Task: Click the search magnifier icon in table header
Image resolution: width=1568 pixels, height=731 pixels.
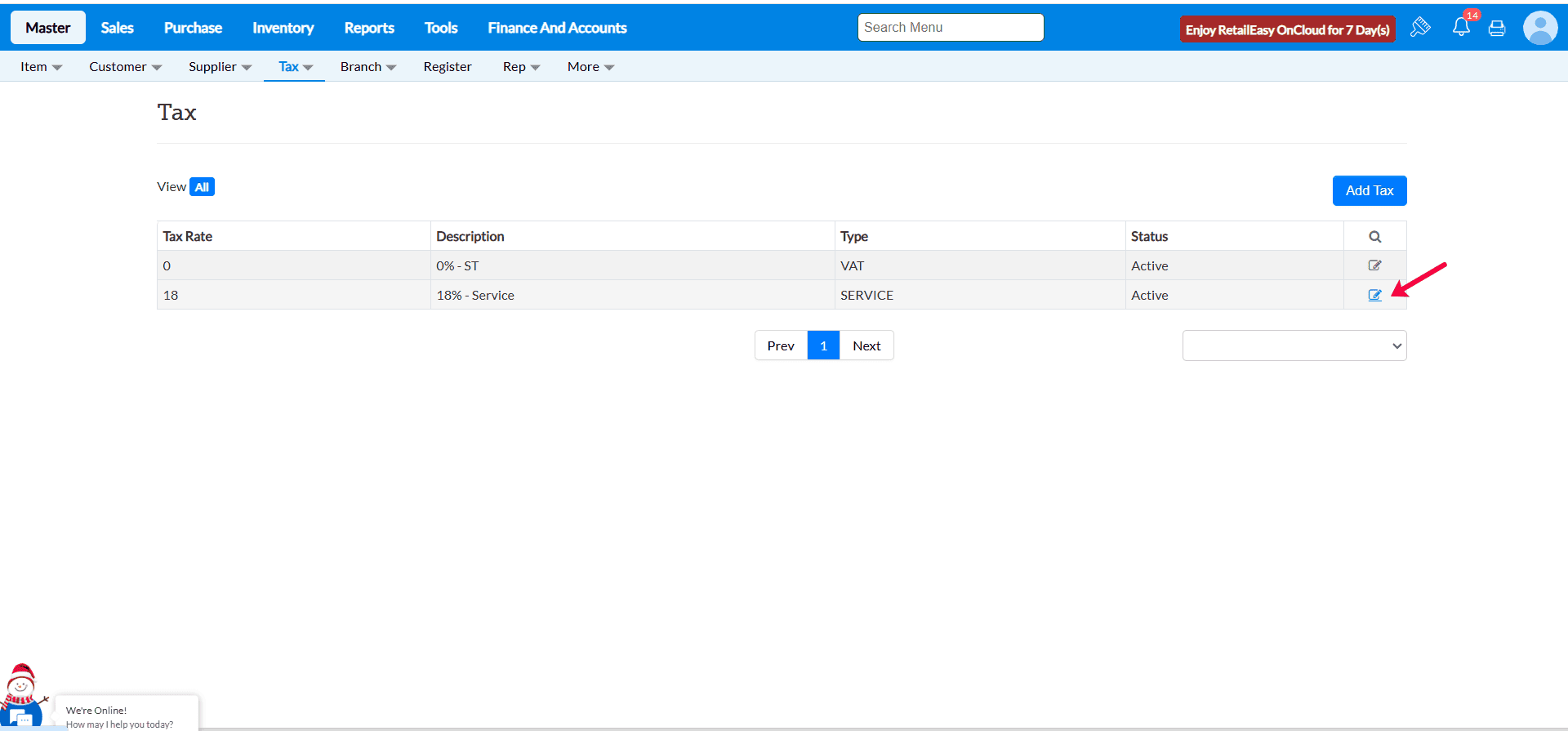Action: [1374, 237]
